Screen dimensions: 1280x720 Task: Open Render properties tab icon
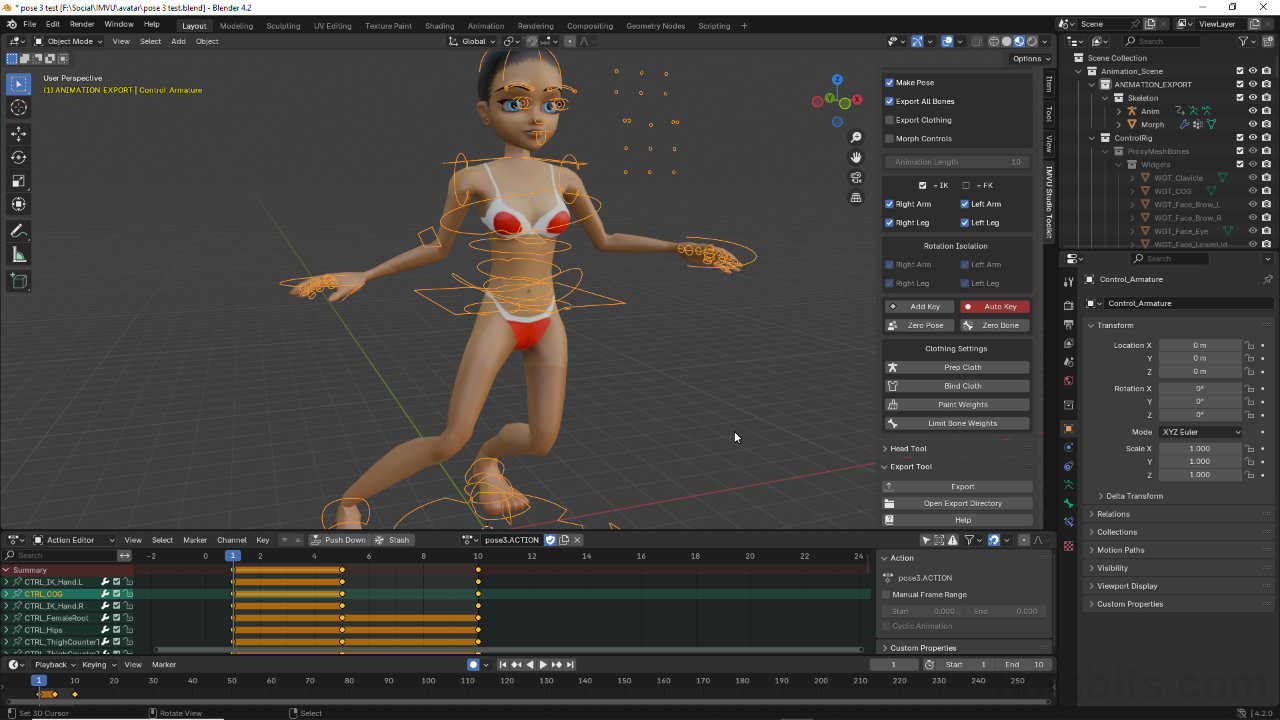tap(1068, 305)
